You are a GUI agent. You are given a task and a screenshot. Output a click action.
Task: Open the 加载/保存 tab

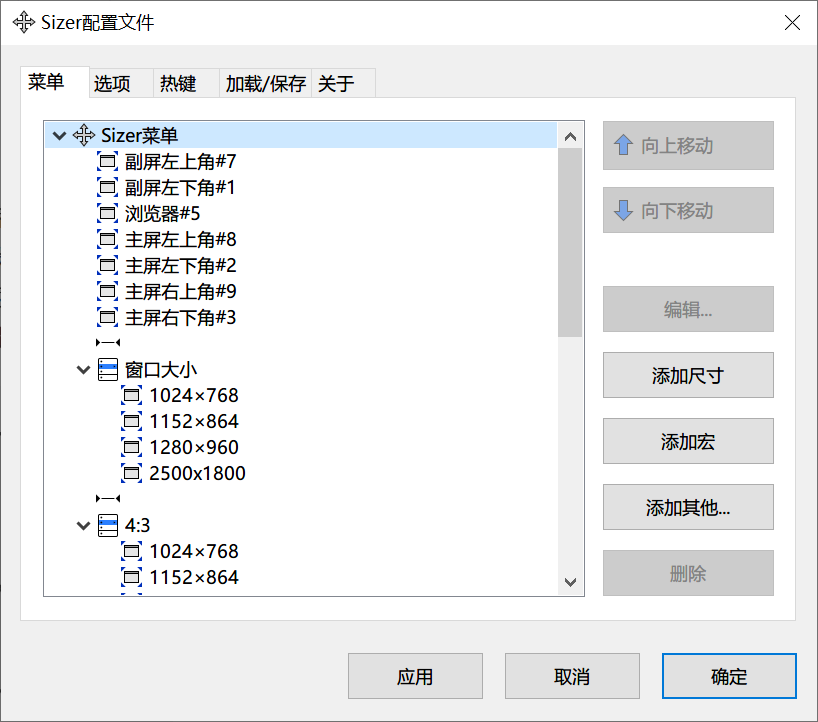(266, 83)
